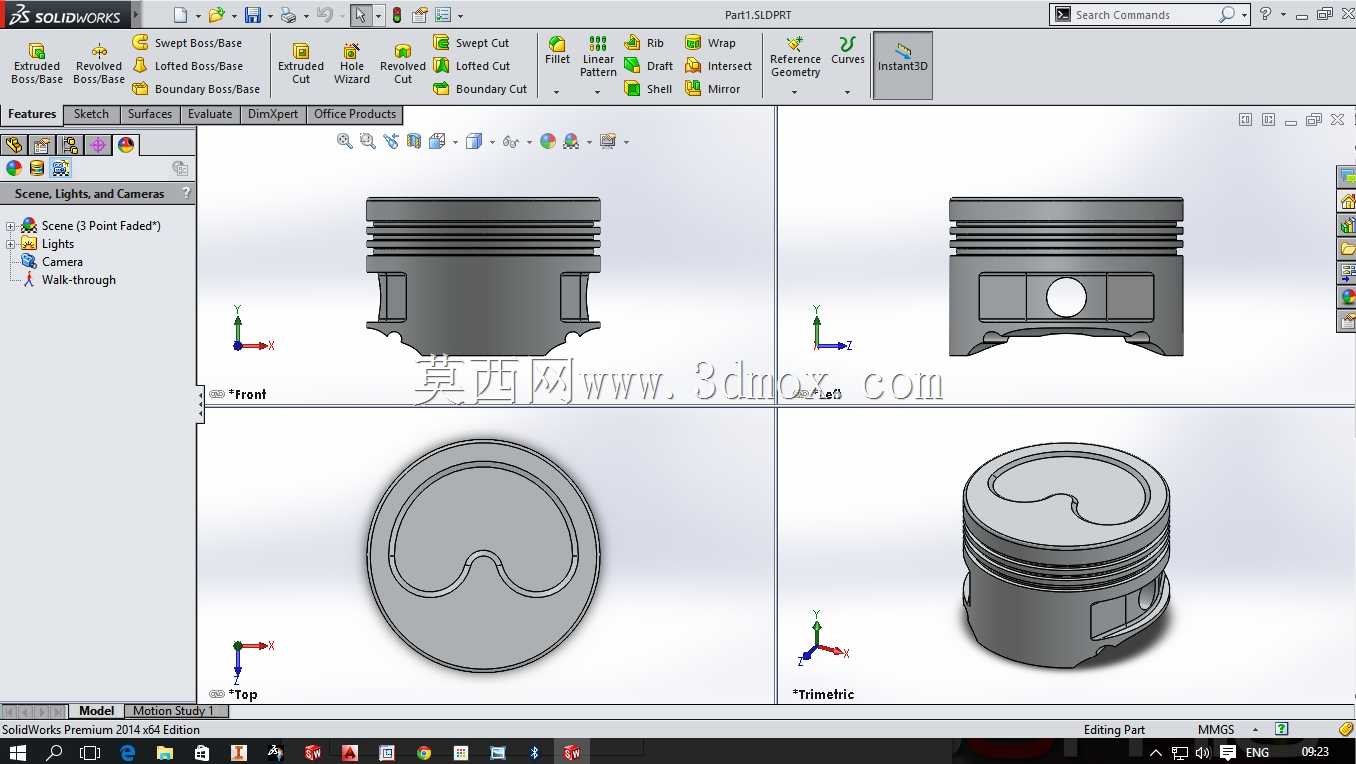Viewport: 1356px width, 764px height.
Task: Activate the Revolved Cut tool
Action: tap(403, 63)
